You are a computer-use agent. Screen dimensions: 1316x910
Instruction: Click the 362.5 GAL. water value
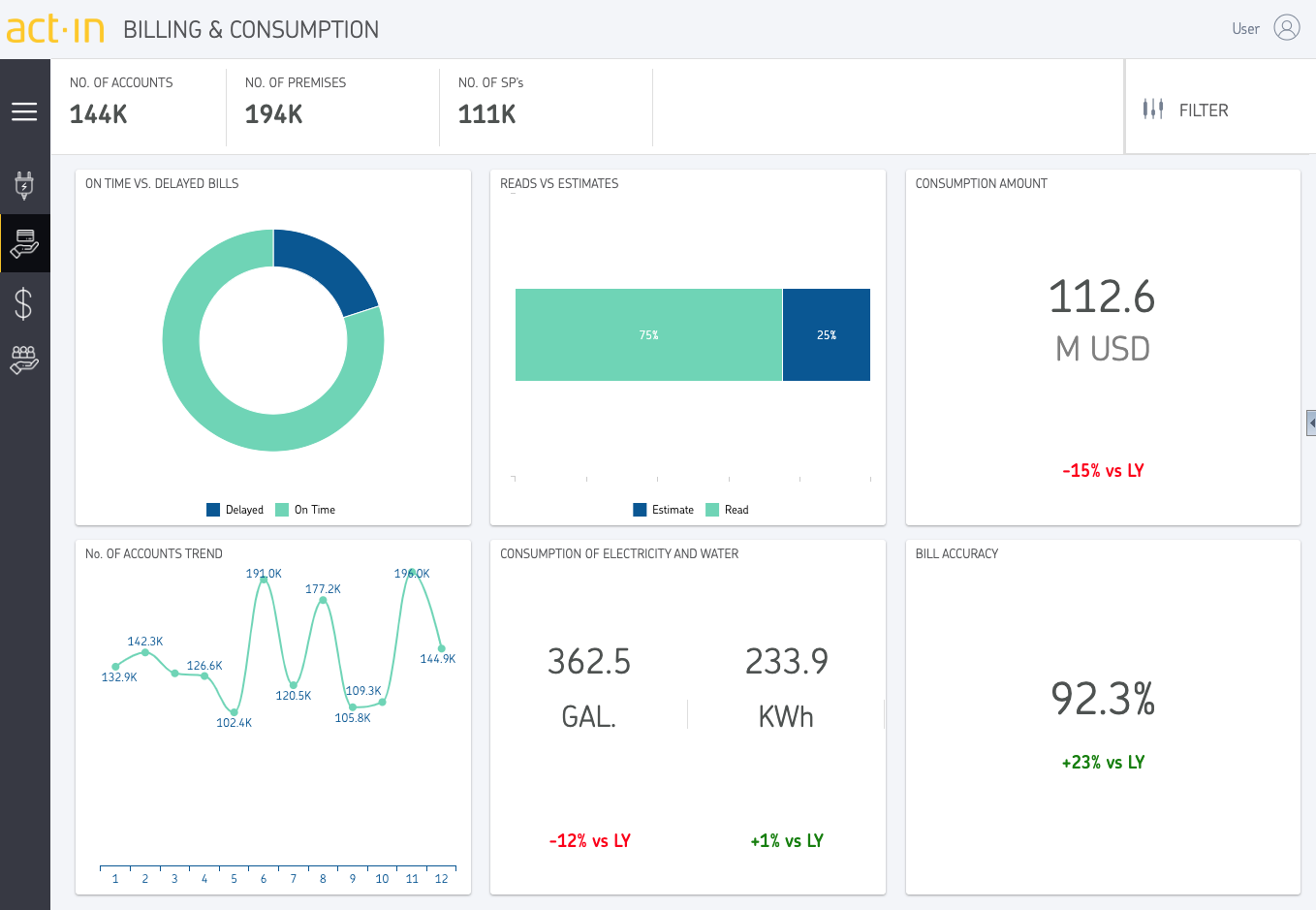(589, 662)
